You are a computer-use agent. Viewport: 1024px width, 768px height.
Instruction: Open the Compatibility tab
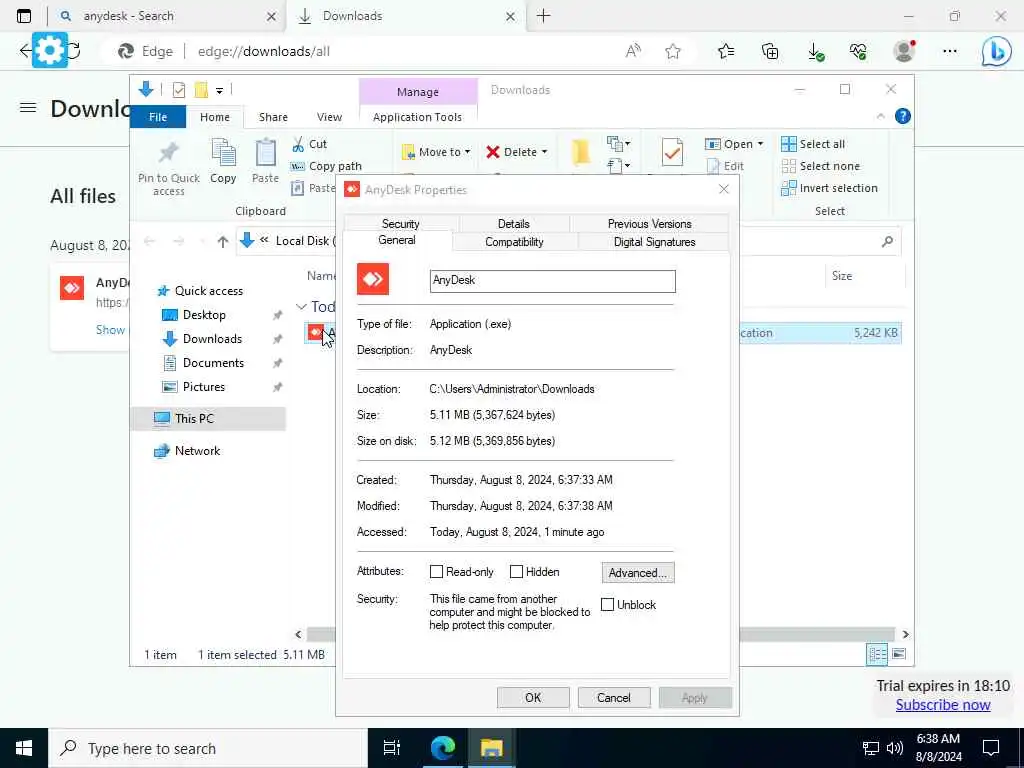[514, 242]
